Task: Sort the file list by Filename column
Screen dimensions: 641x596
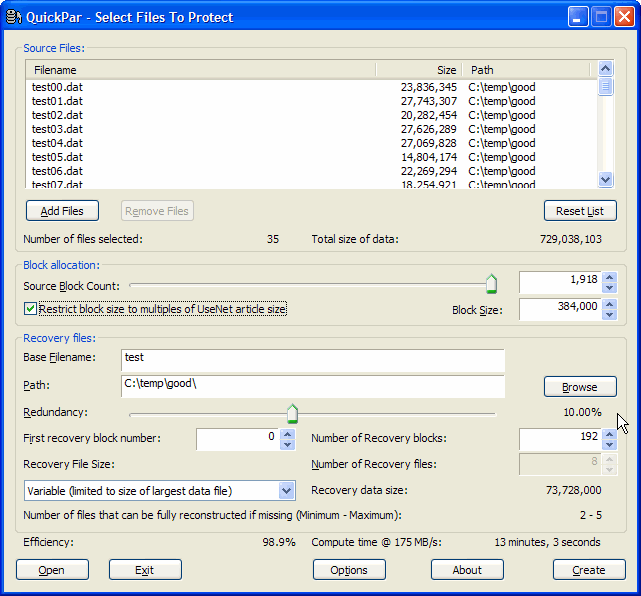Action: click(200, 70)
